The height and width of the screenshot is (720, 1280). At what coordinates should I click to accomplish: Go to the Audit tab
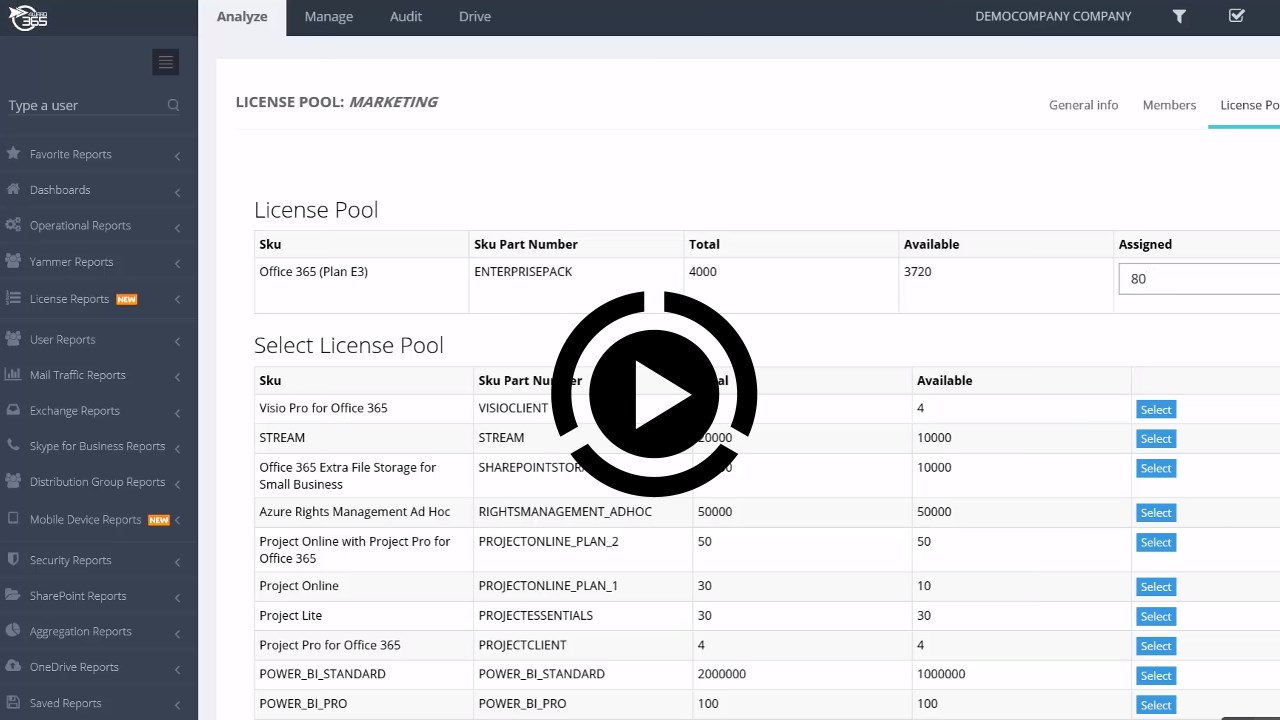coord(406,17)
